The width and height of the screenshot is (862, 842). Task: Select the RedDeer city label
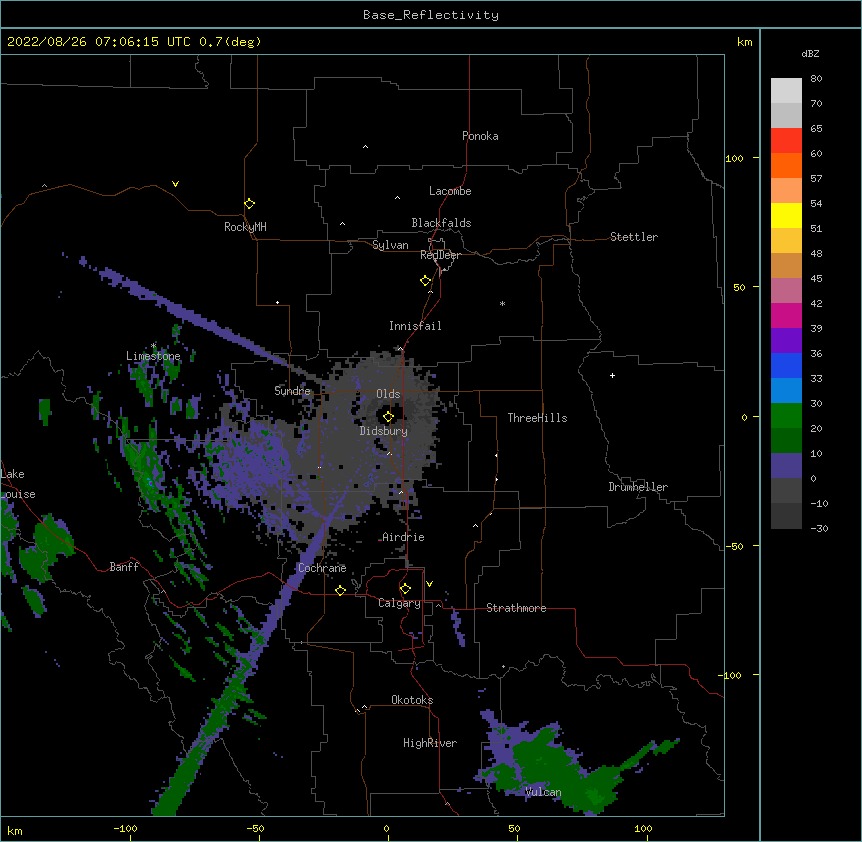tap(440, 255)
